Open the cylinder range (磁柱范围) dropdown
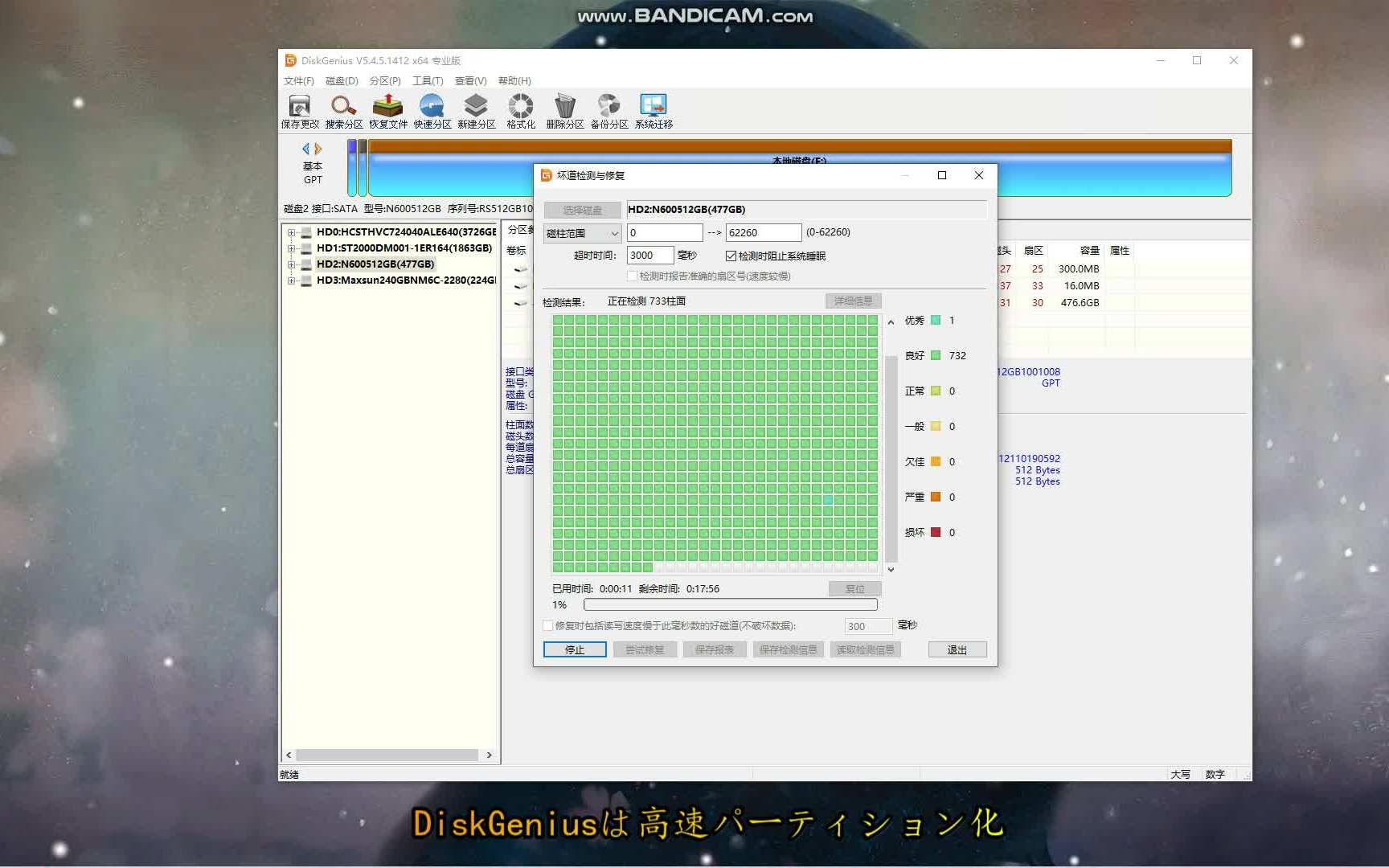Image resolution: width=1389 pixels, height=868 pixels. point(583,233)
